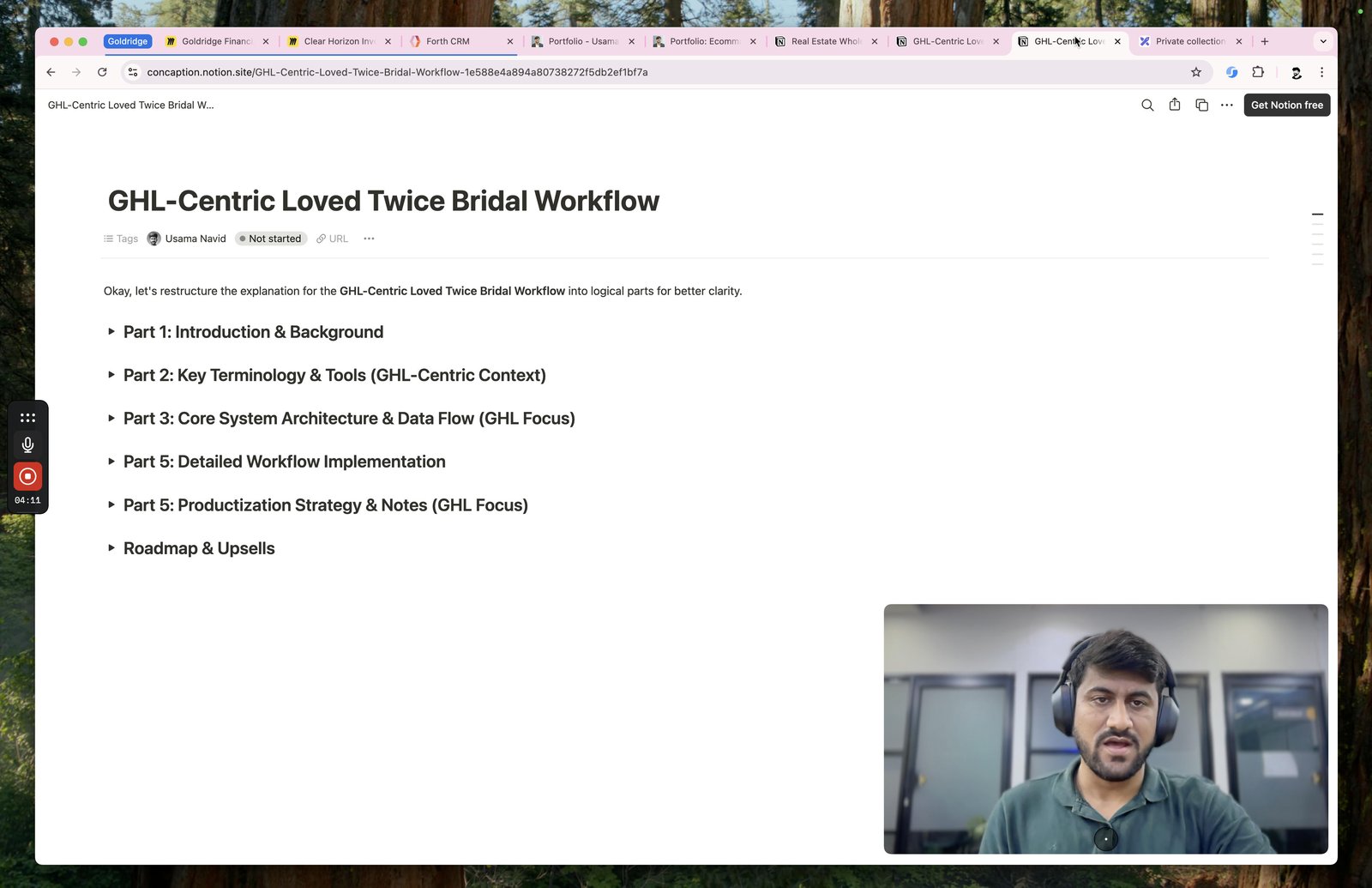Click the duplicate page icon in Notion header
This screenshot has width=1372, height=888.
pyautogui.click(x=1201, y=106)
